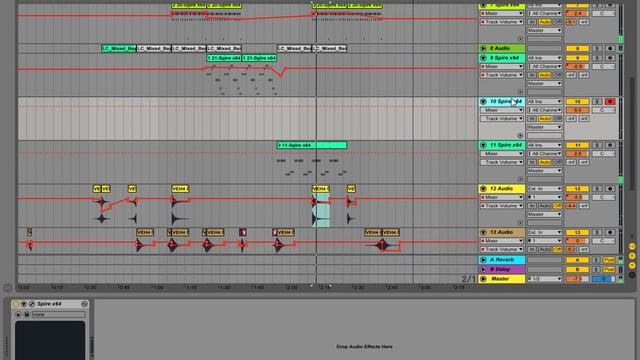Click Spire x64 device wrench configure icon
The image size is (640, 360).
(x=31, y=304)
